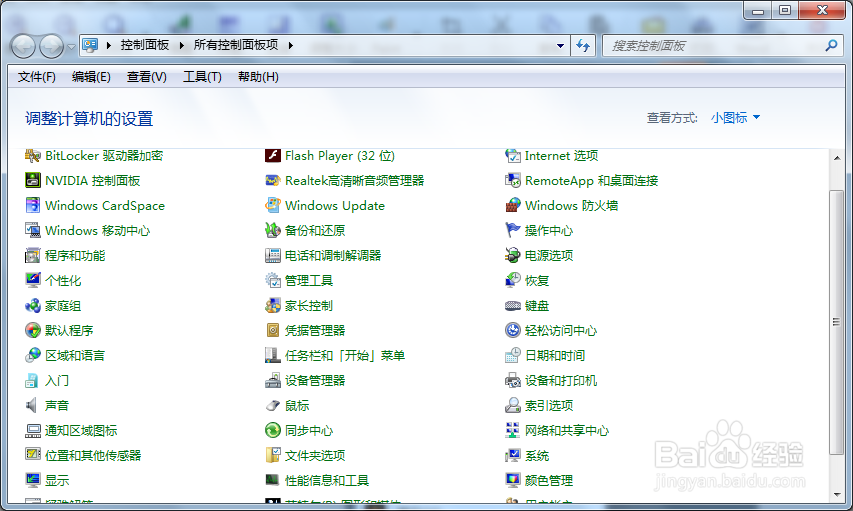Viewport: 853px width, 511px height.
Task: Click the vertical scrollbar thumb
Action: (837, 322)
